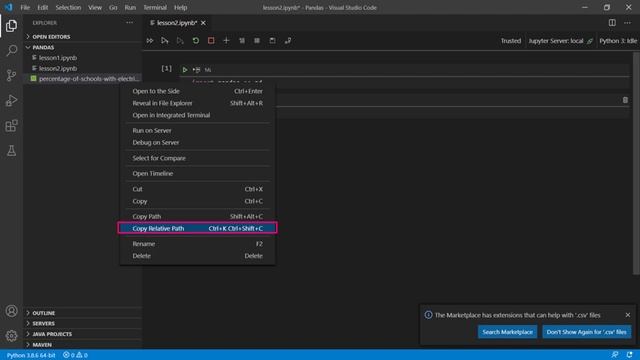Select the percentage-of-schools csv file

82,78
